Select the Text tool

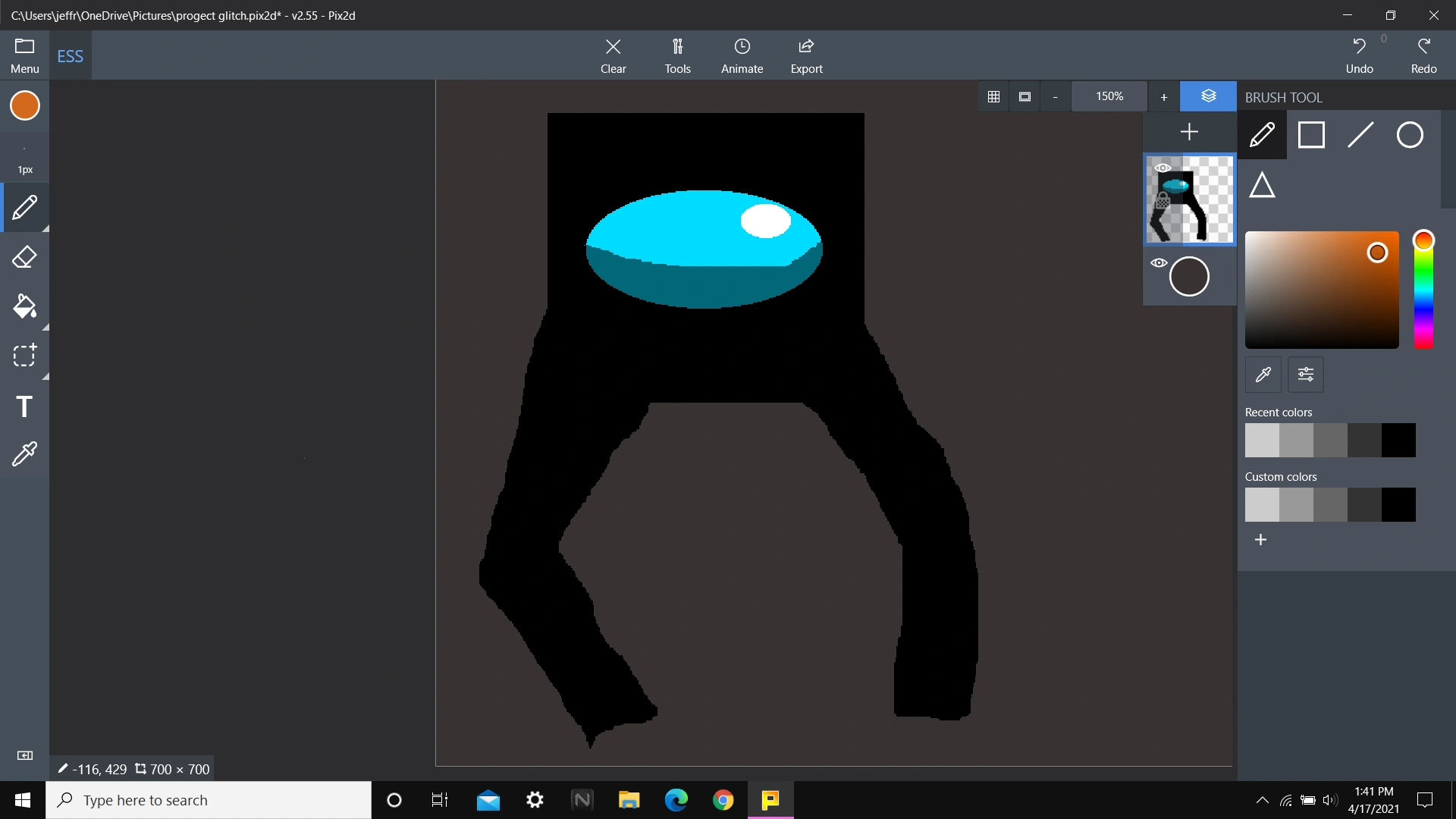coord(24,406)
